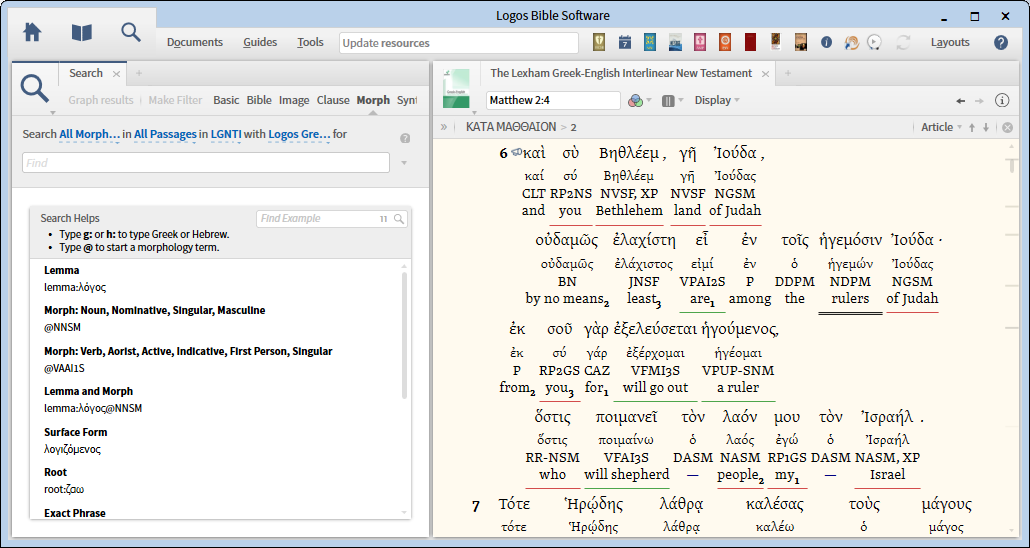Screen dimensions: 1030x548
Task: Open the Article navigation dropdown
Action: coord(941,127)
